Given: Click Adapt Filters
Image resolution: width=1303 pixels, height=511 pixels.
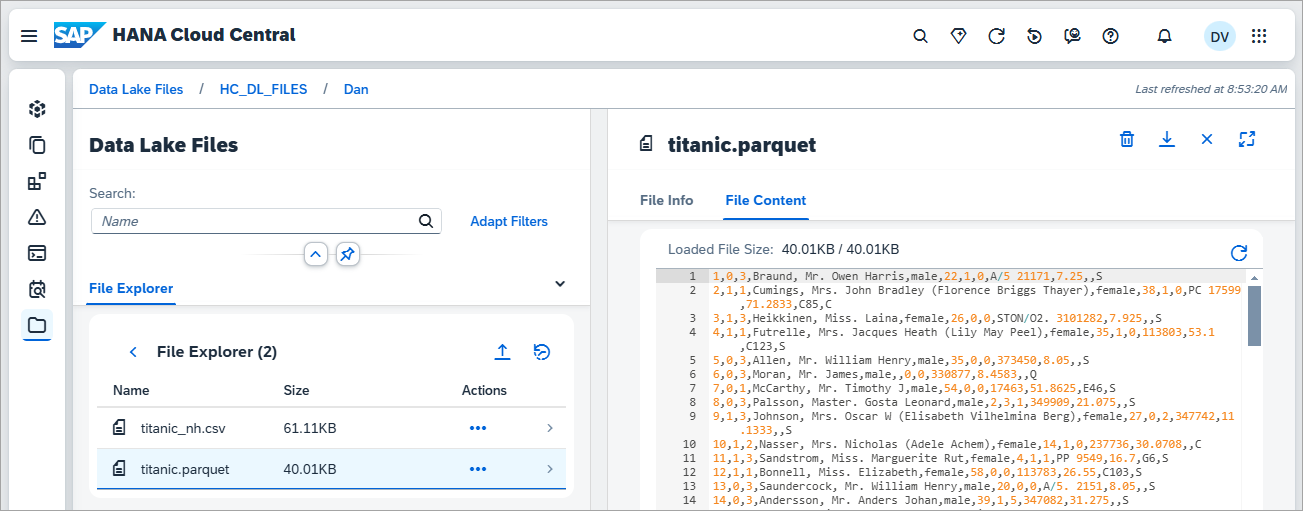Looking at the screenshot, I should coord(509,221).
